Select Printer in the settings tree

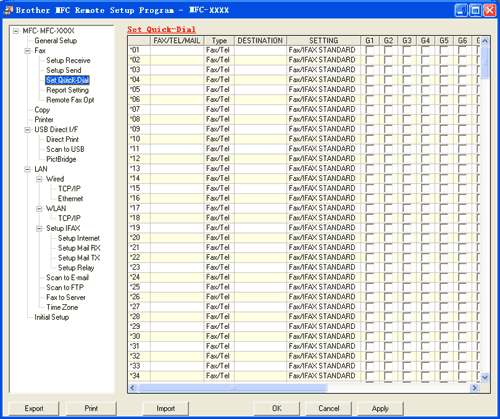pos(44,120)
